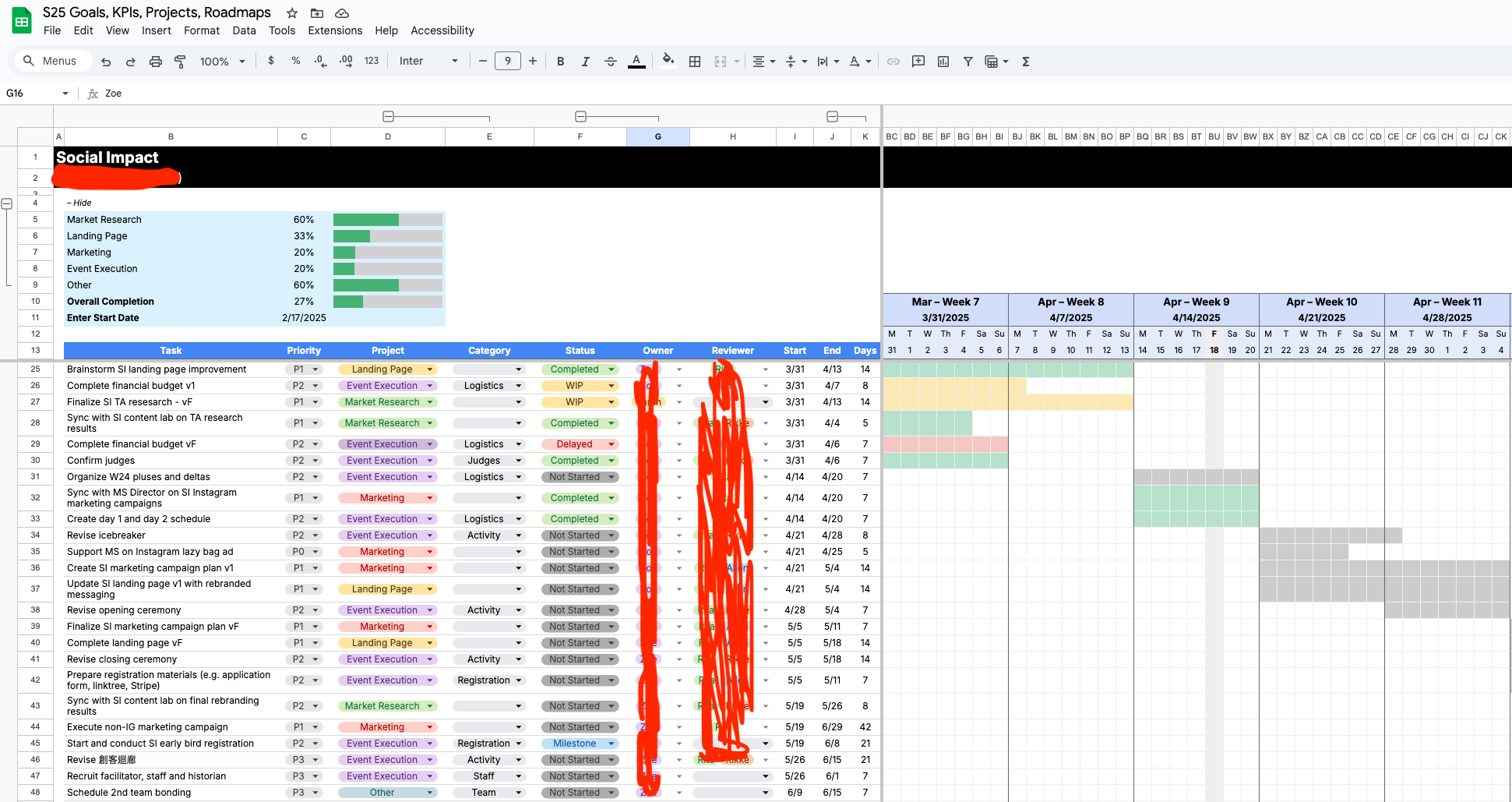Click the Name box showing G16
The width and height of the screenshot is (1512, 802).
31,93
